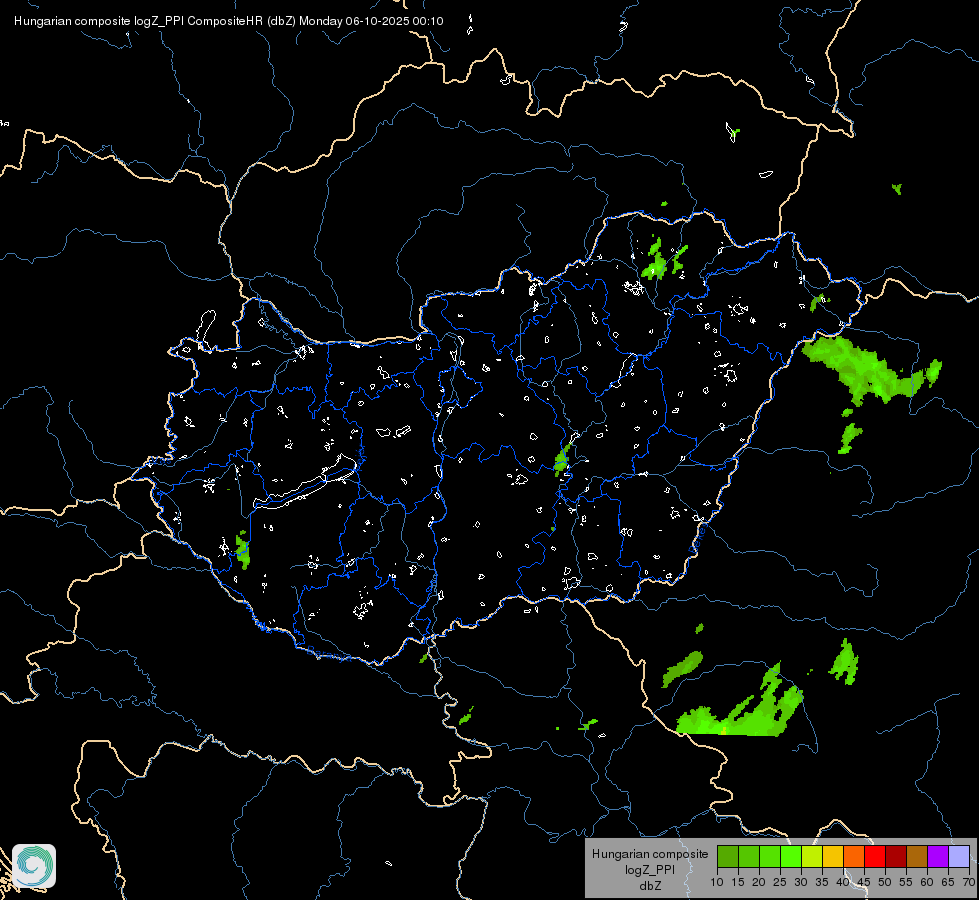Click the legend scale value '10'
979x900 pixels.
point(717,883)
